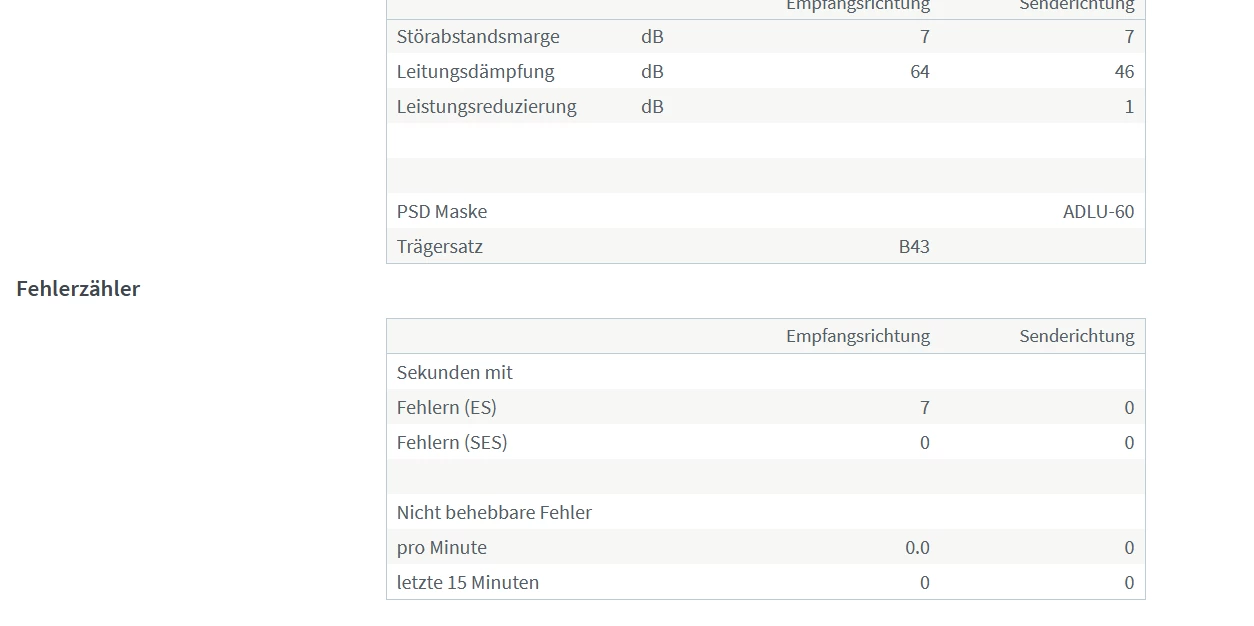Screen dimensions: 1254x626
Task: Click the Leistungsreduzierung send value 1
Action: tap(1130, 107)
